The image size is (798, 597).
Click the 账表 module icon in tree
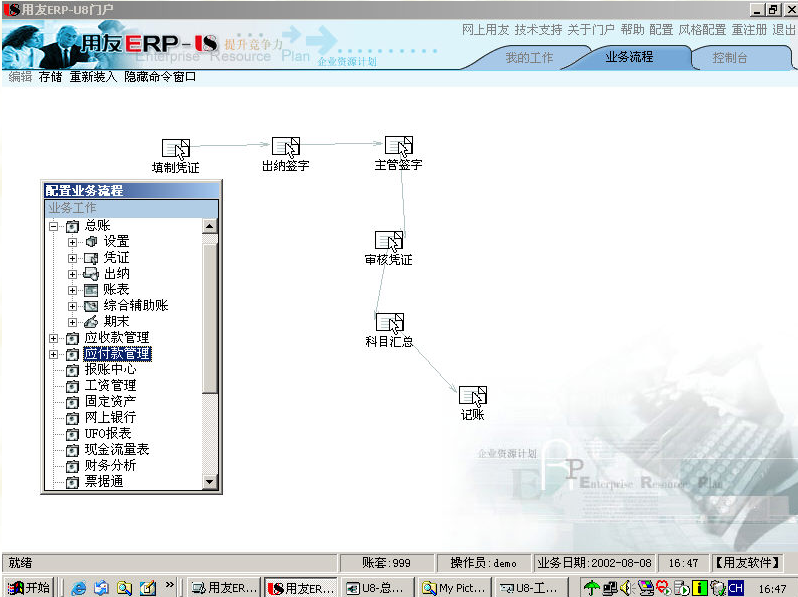91,290
